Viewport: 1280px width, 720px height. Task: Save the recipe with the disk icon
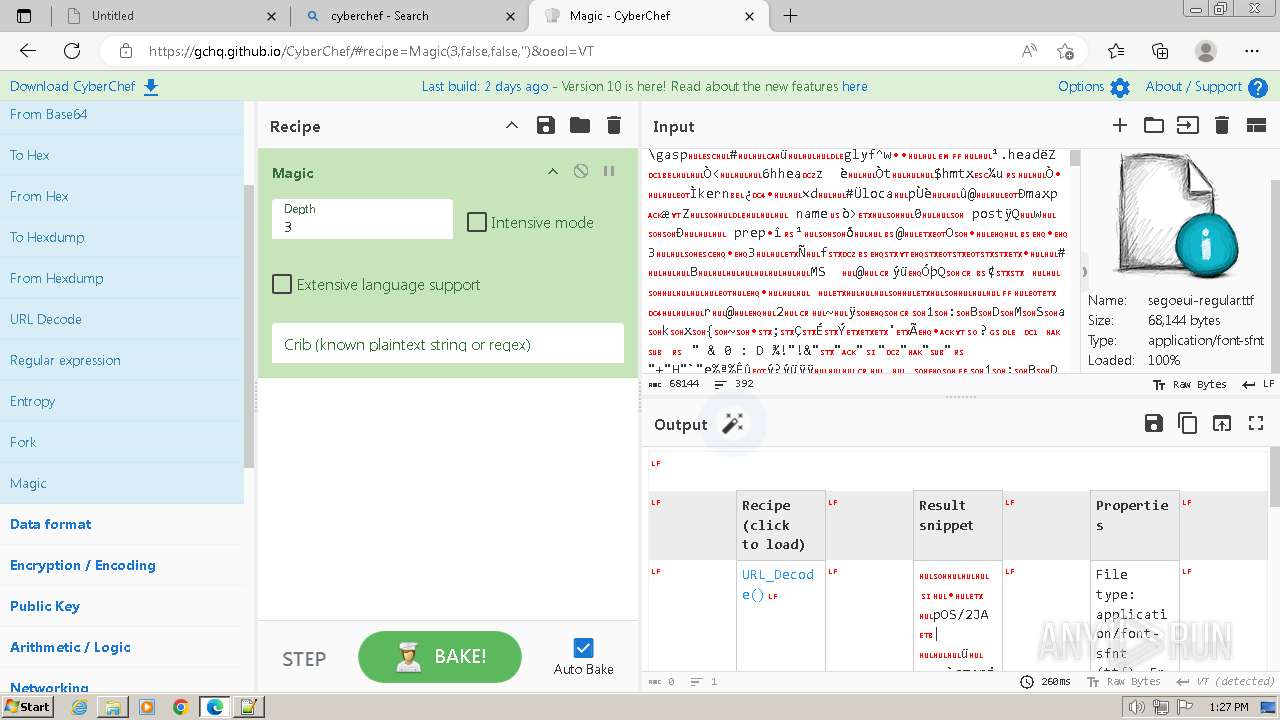pos(545,125)
